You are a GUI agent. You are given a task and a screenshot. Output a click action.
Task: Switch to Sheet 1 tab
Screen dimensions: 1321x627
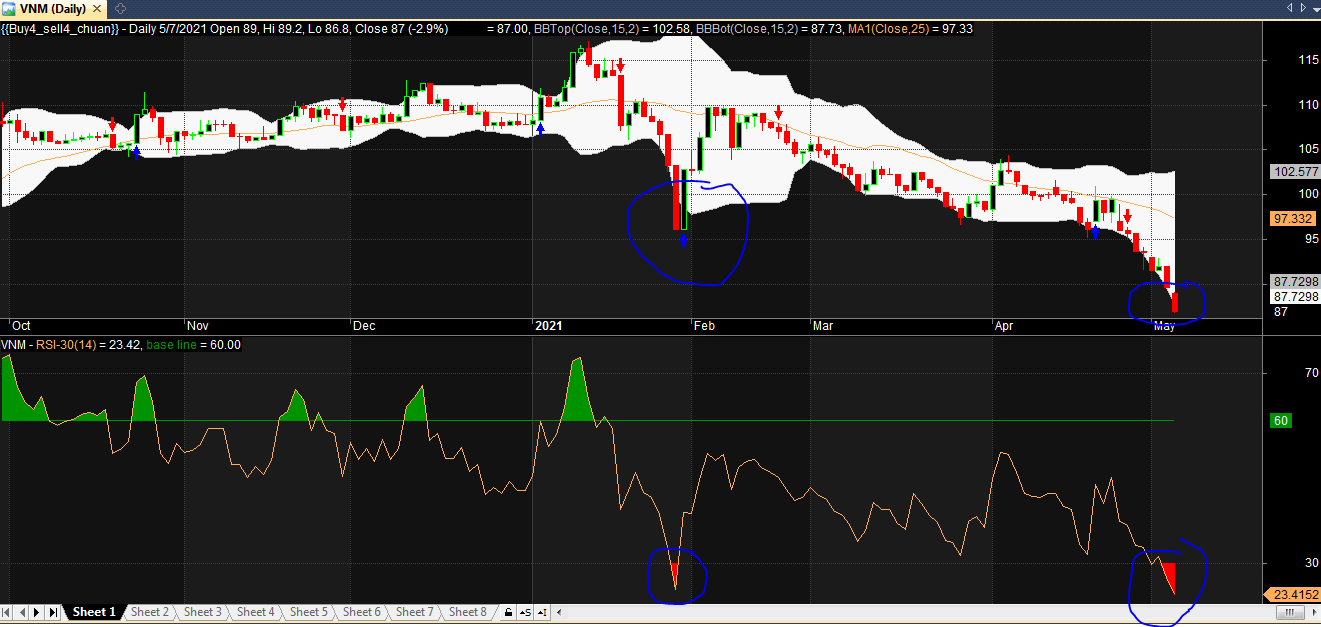point(94,612)
